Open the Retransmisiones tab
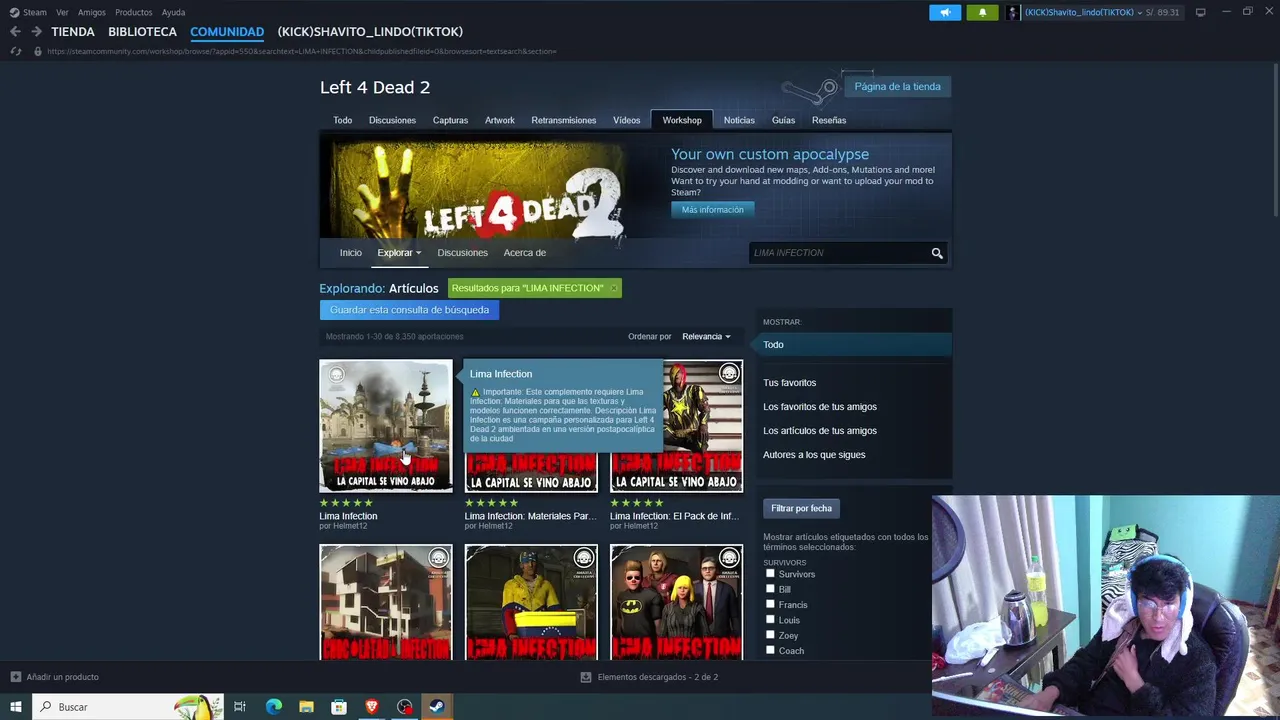This screenshot has width=1280, height=720. tap(564, 120)
